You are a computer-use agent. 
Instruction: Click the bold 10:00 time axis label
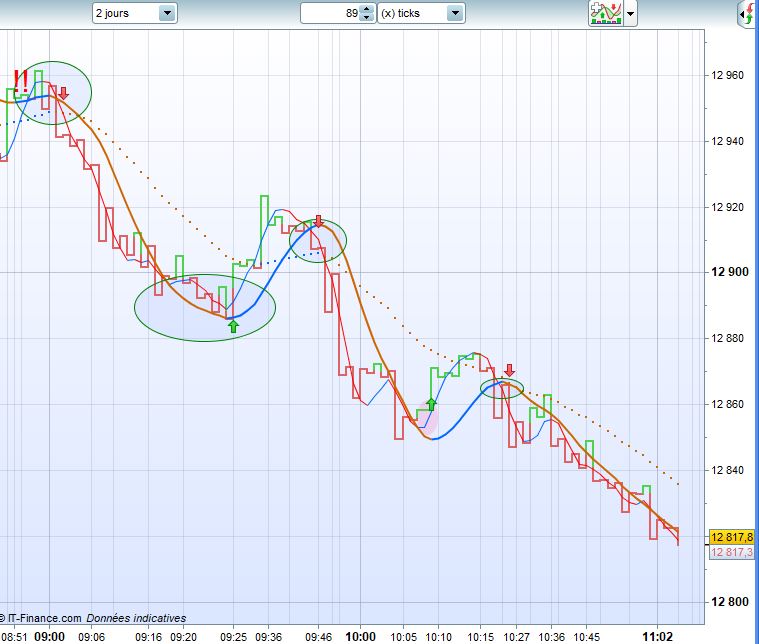(x=360, y=637)
